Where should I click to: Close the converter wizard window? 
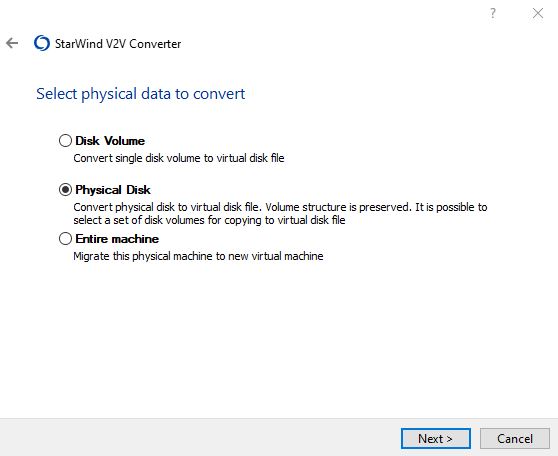(538, 13)
